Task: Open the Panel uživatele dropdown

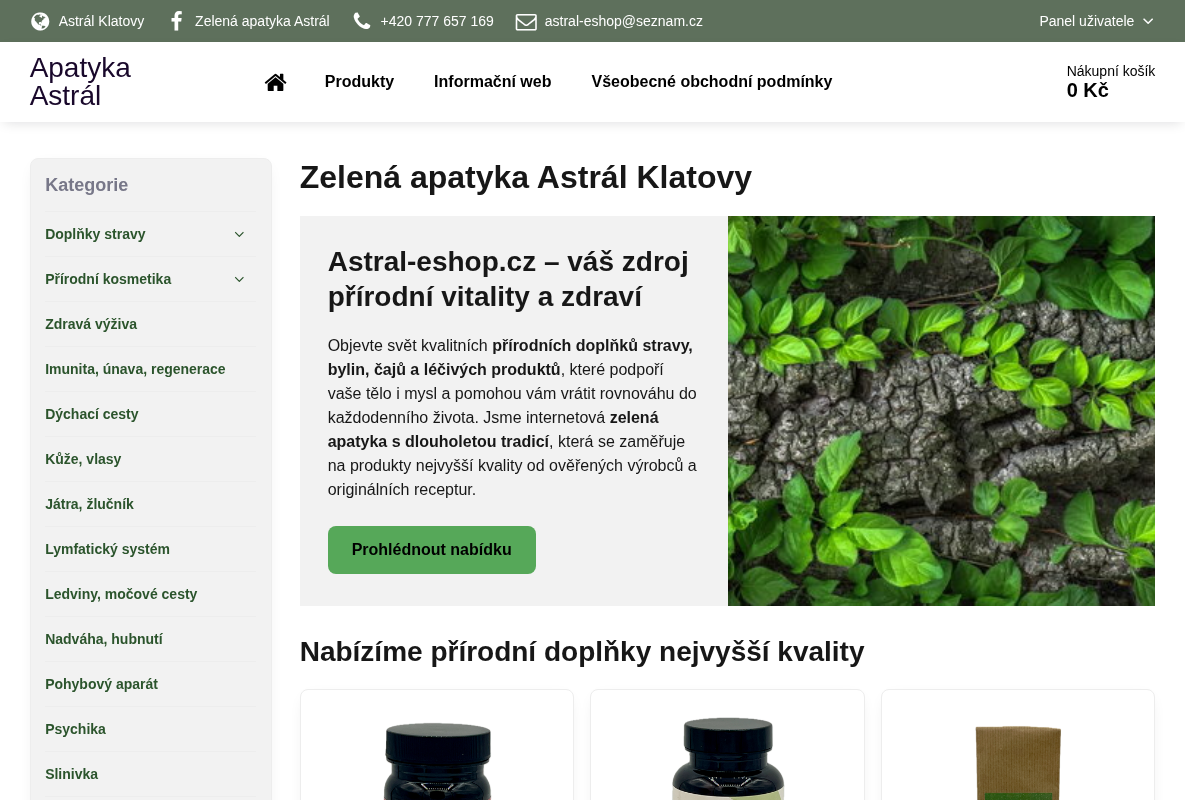Action: [x=1096, y=21]
